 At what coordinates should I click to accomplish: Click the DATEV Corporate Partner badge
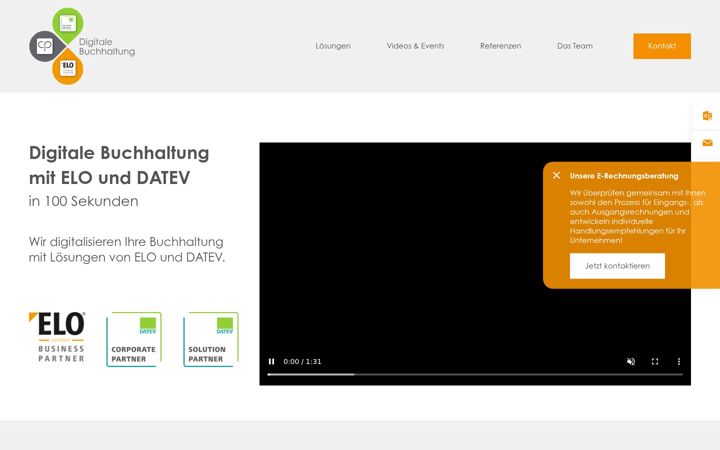[x=134, y=339]
